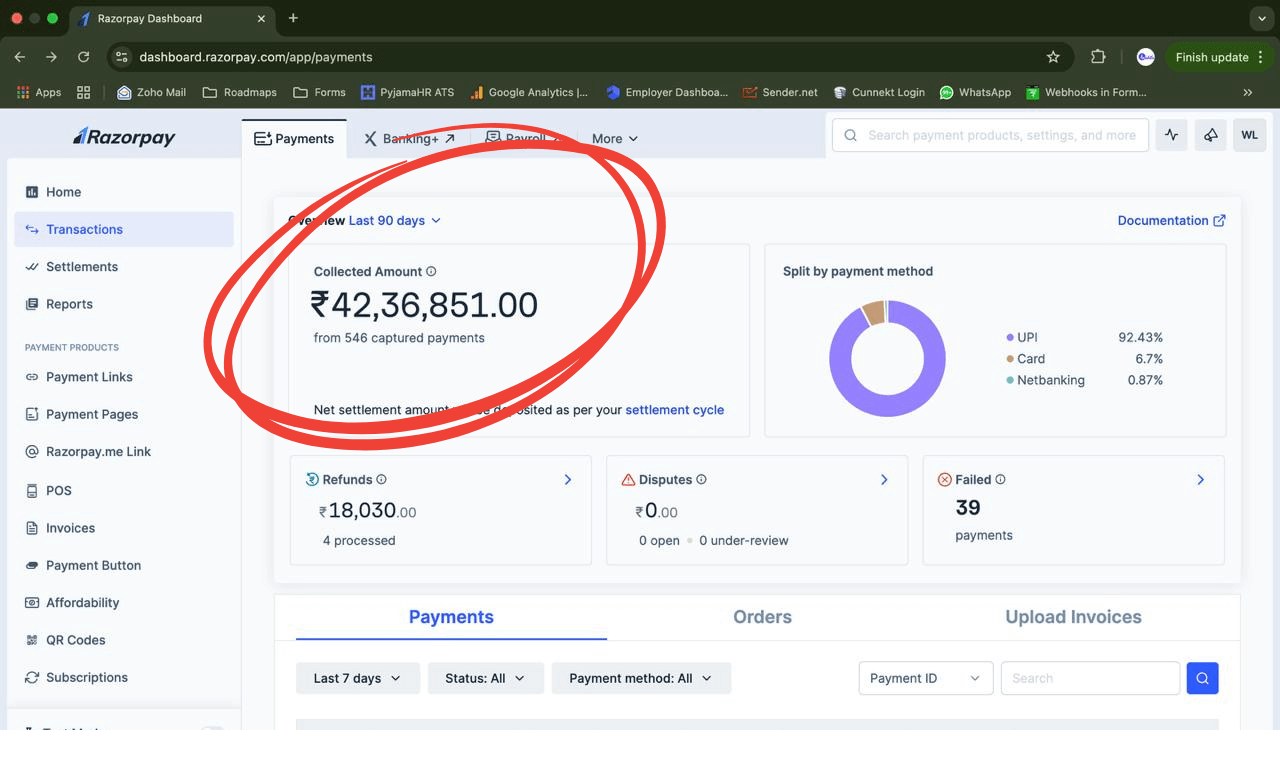The width and height of the screenshot is (1280, 777).
Task: Click the address bar URL
Action: (256, 57)
